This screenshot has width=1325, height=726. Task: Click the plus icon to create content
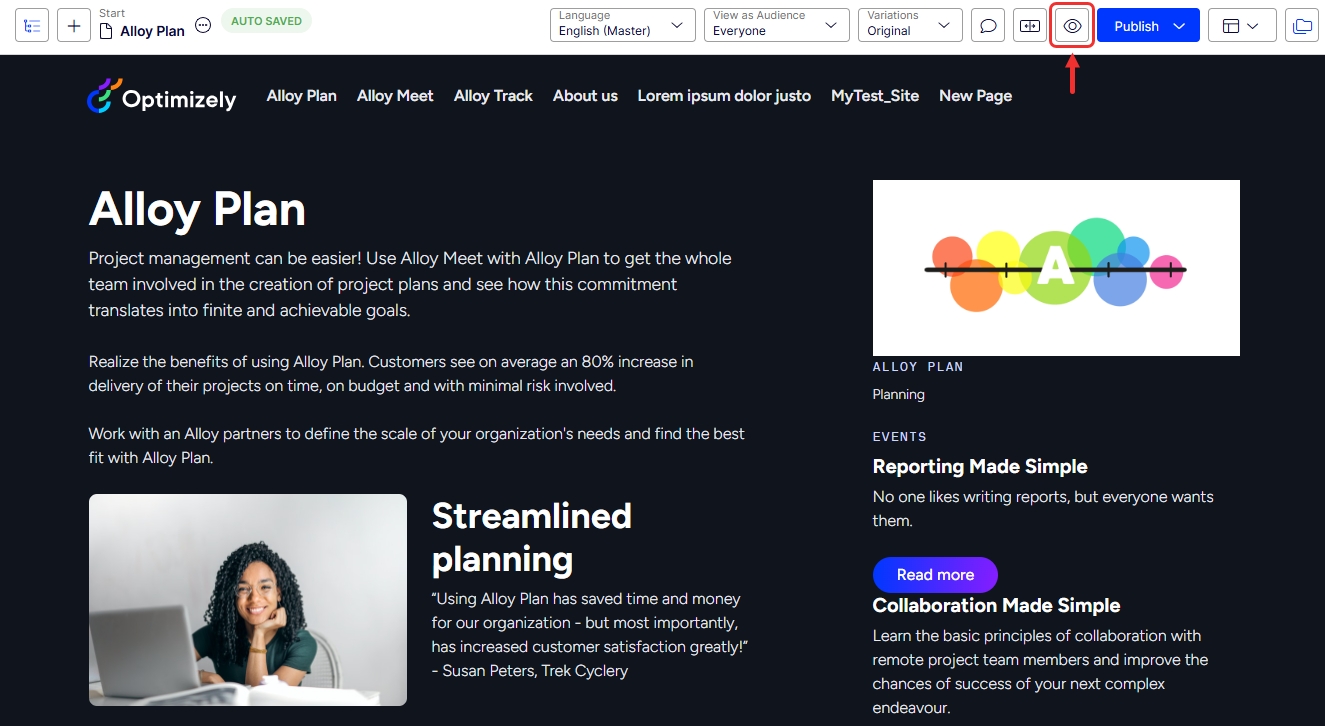coord(74,25)
